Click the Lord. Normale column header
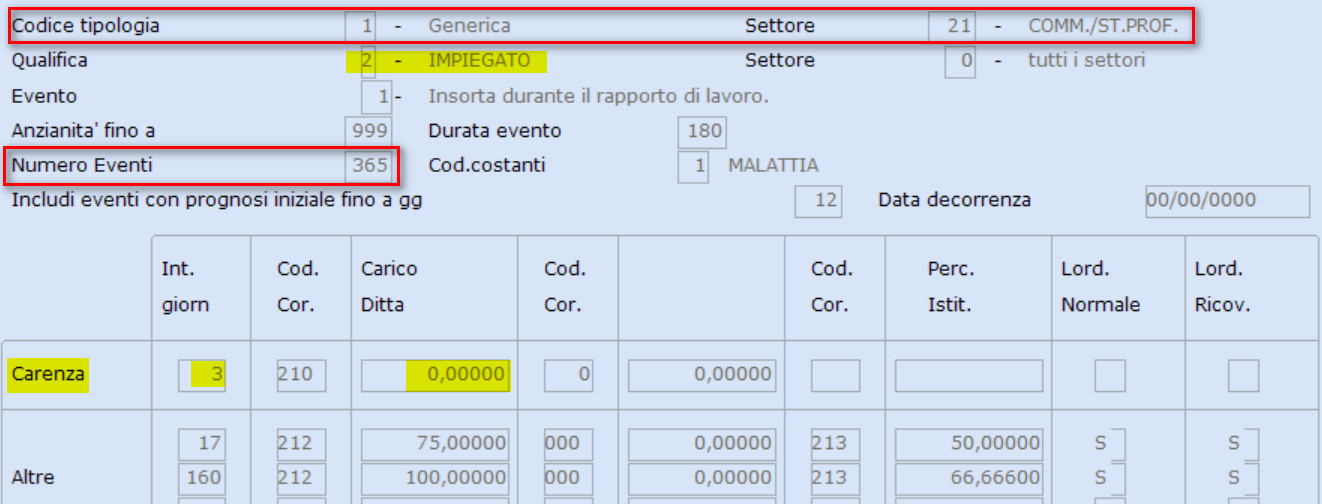1322x504 pixels. [1101, 287]
